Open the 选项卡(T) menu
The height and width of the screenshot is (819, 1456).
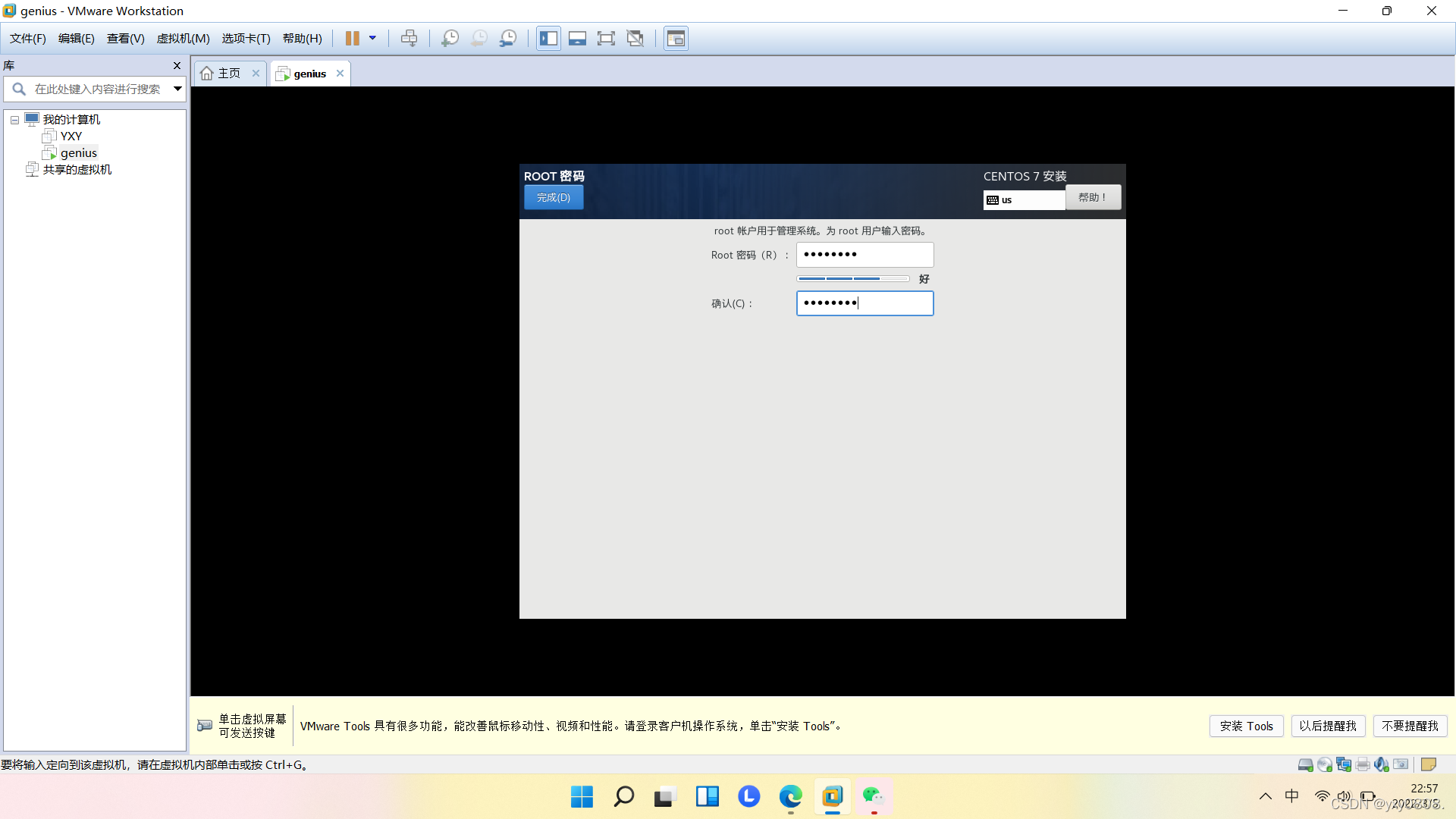click(x=246, y=39)
